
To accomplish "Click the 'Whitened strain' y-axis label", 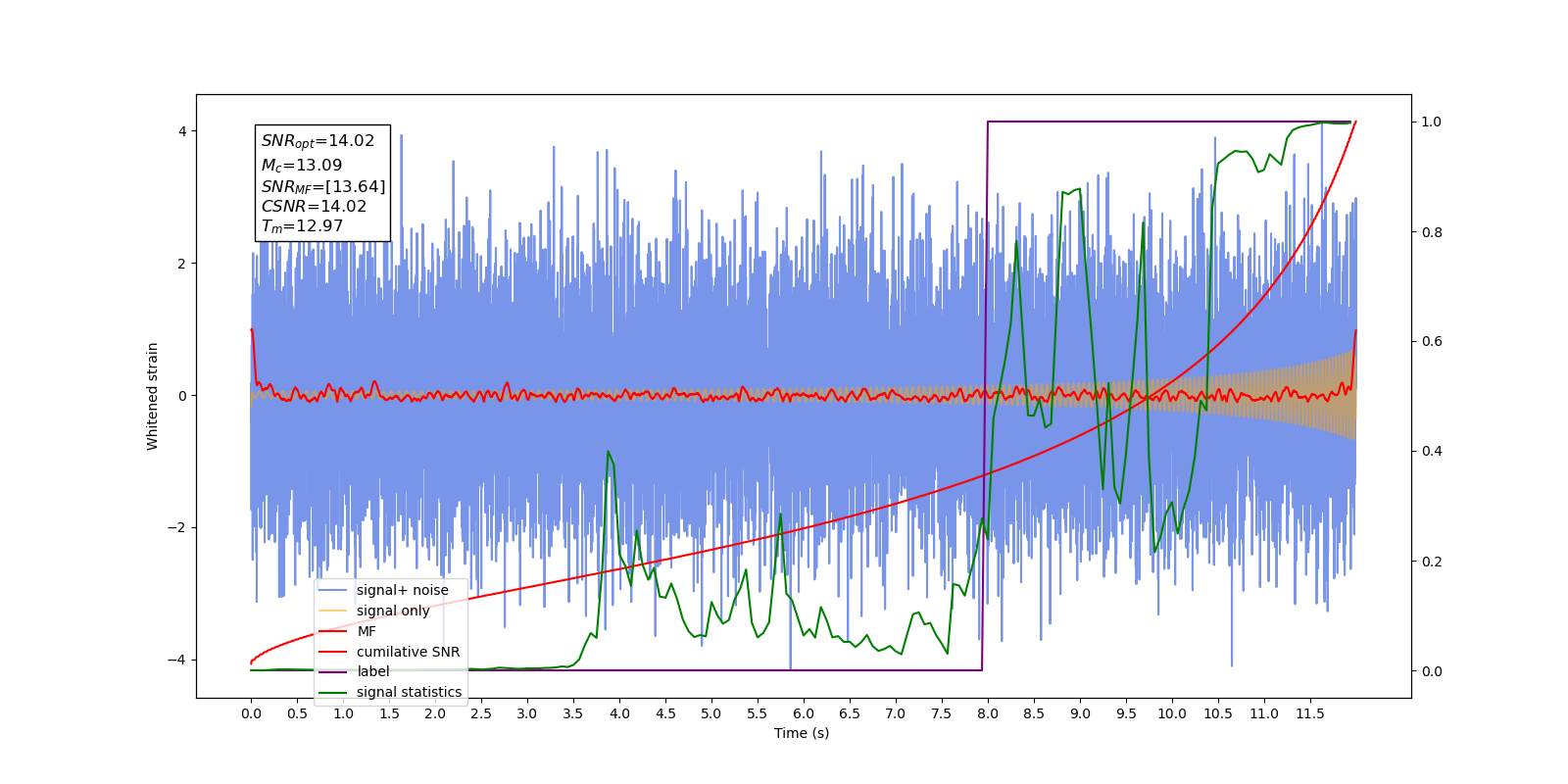I will click(x=152, y=396).
